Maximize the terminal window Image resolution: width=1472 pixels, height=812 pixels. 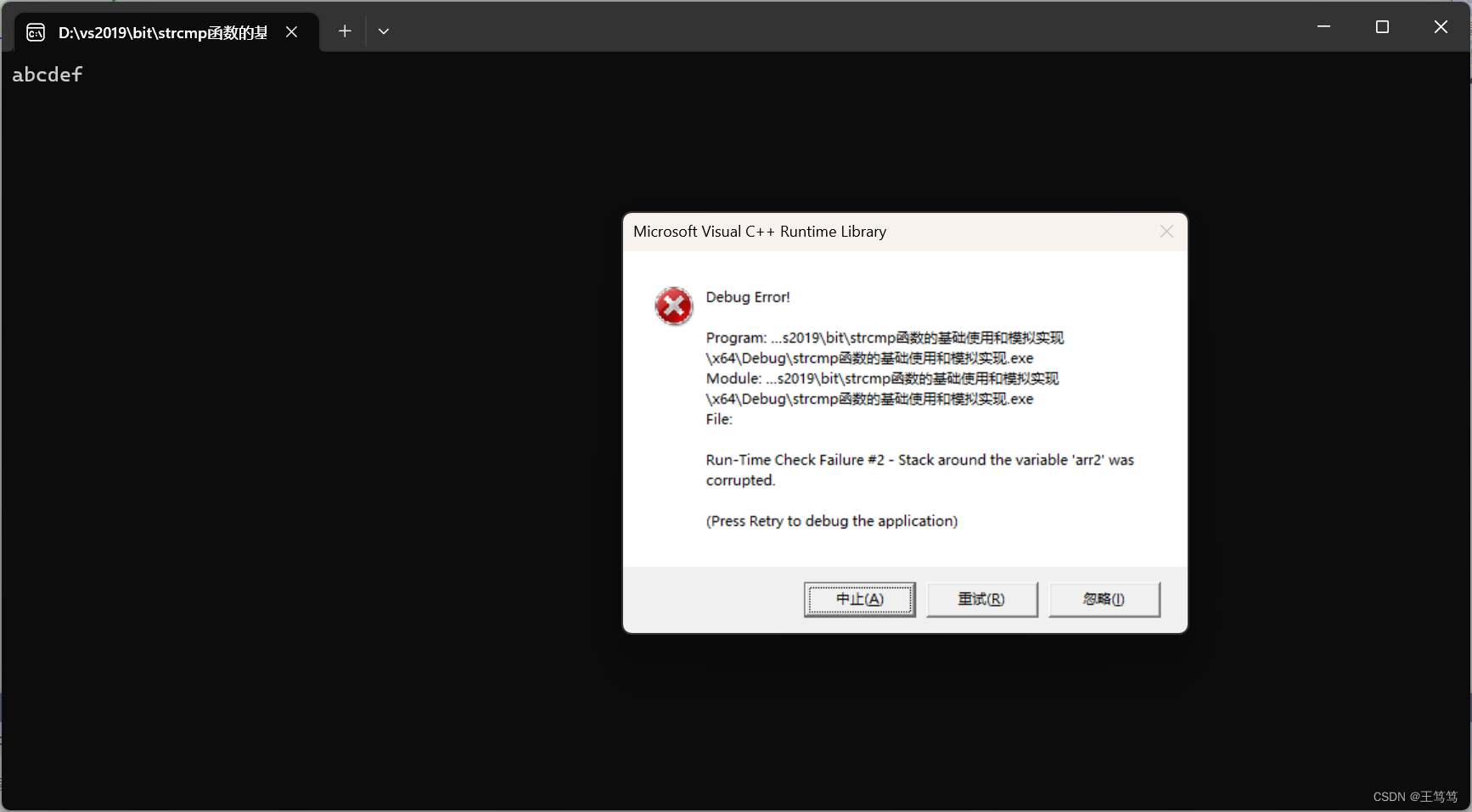tap(1382, 27)
